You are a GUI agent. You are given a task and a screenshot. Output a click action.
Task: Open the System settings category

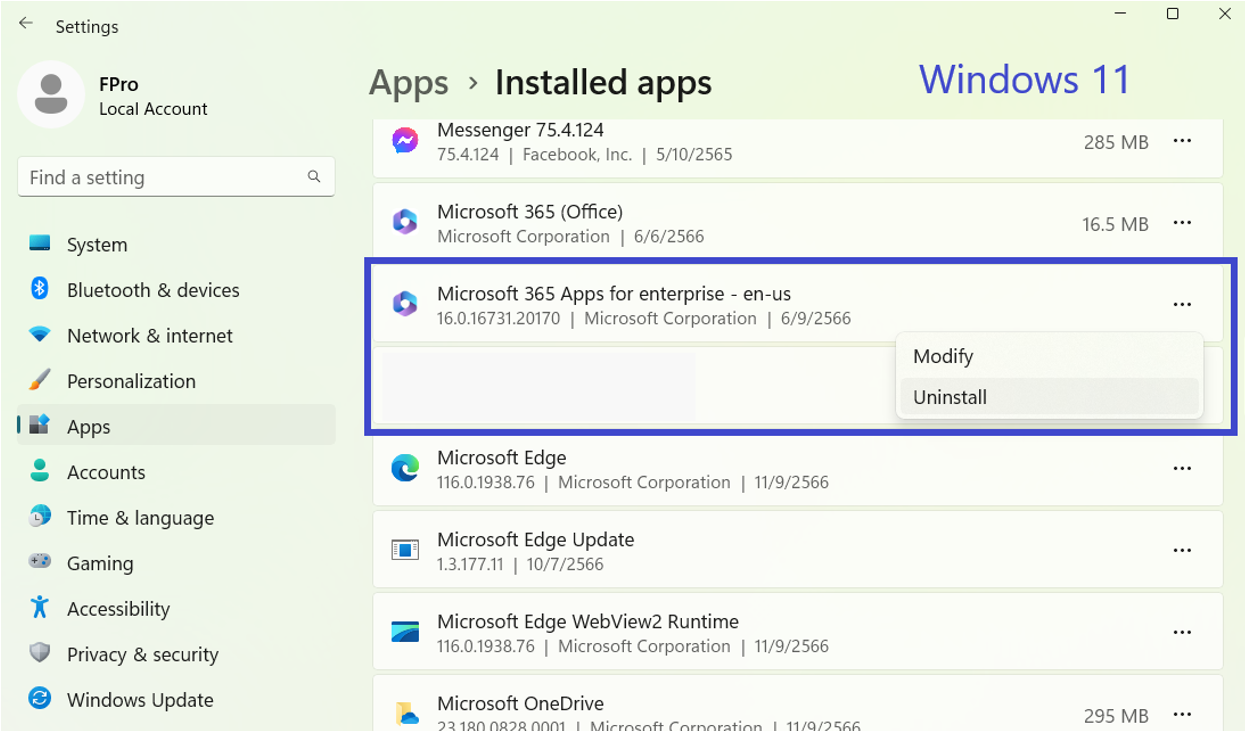point(96,245)
